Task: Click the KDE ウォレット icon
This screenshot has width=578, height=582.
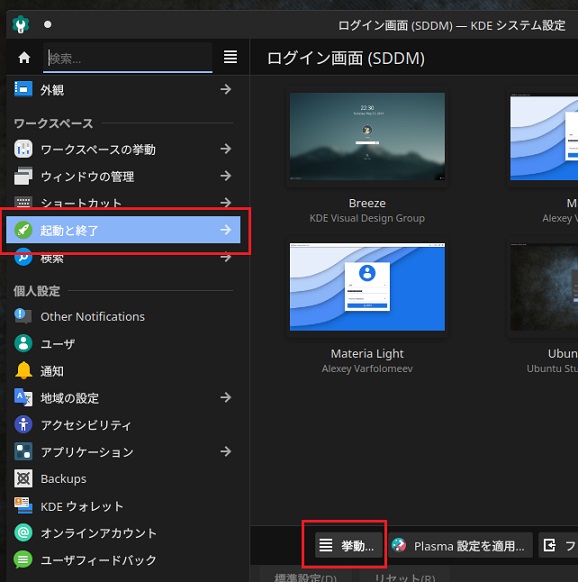Action: click(23, 506)
